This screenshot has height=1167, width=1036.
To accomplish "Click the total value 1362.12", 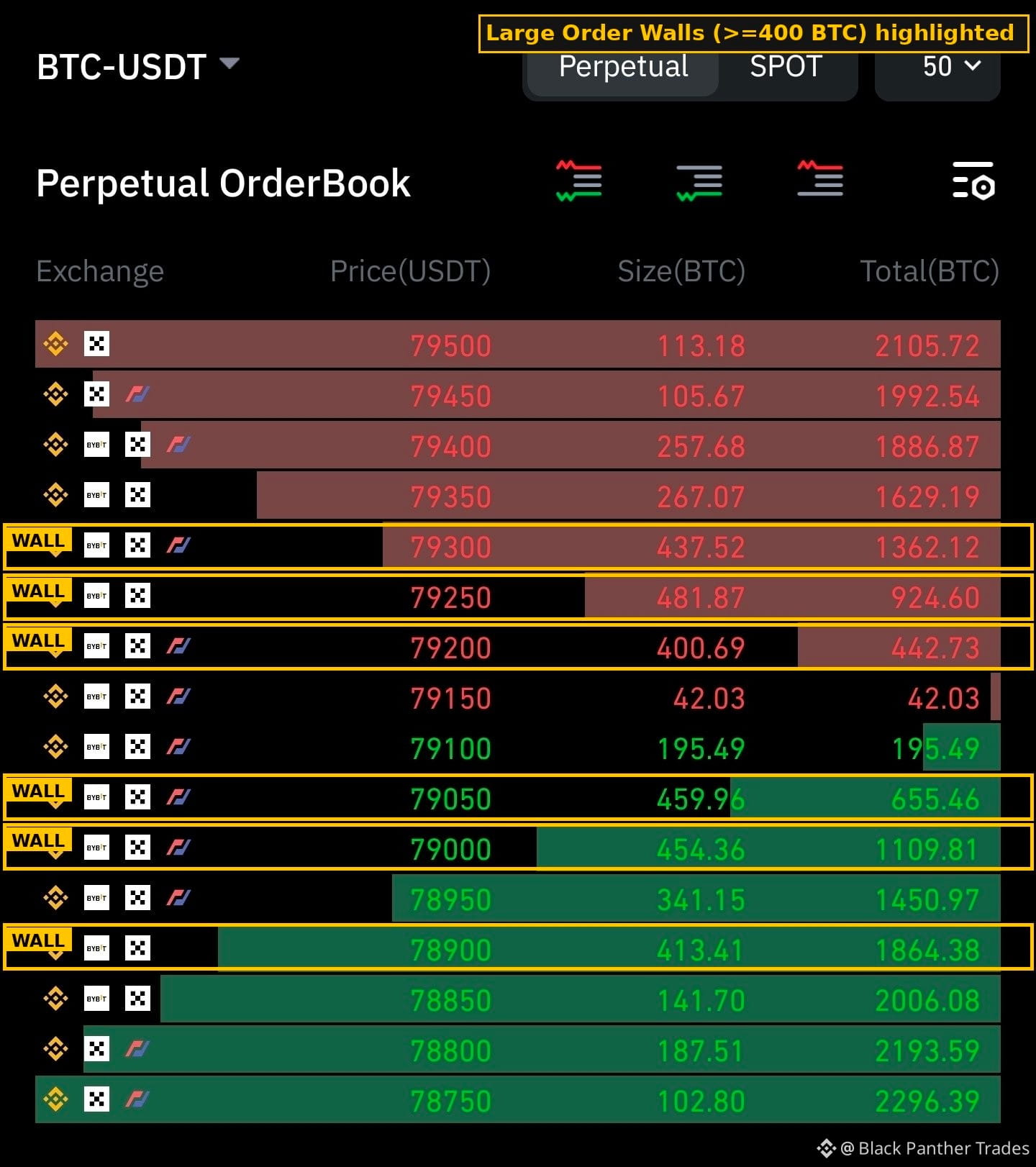I will [927, 548].
